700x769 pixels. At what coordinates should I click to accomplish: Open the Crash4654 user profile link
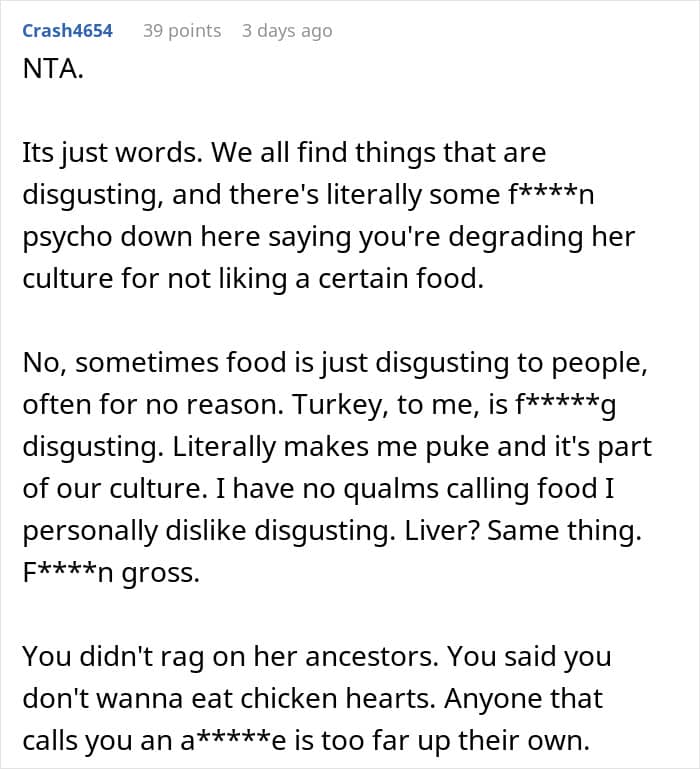click(x=68, y=31)
